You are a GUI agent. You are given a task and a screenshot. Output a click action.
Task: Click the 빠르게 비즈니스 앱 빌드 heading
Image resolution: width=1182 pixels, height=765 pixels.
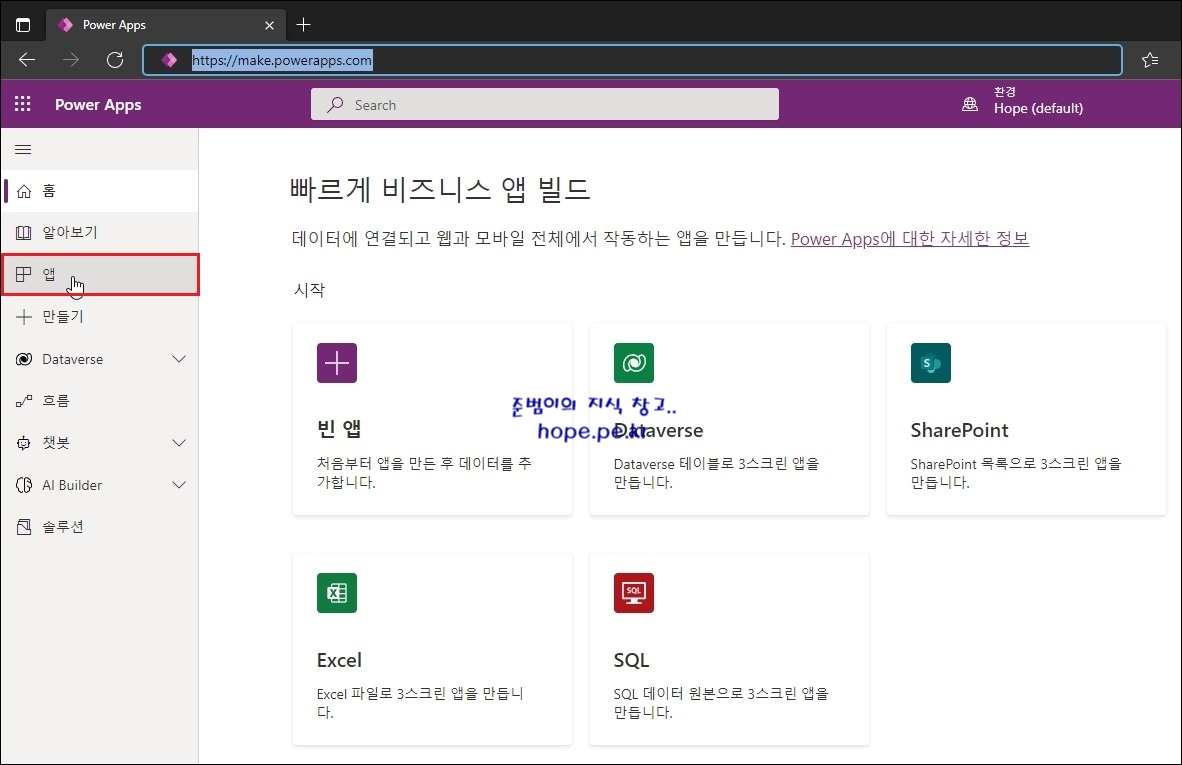click(440, 189)
